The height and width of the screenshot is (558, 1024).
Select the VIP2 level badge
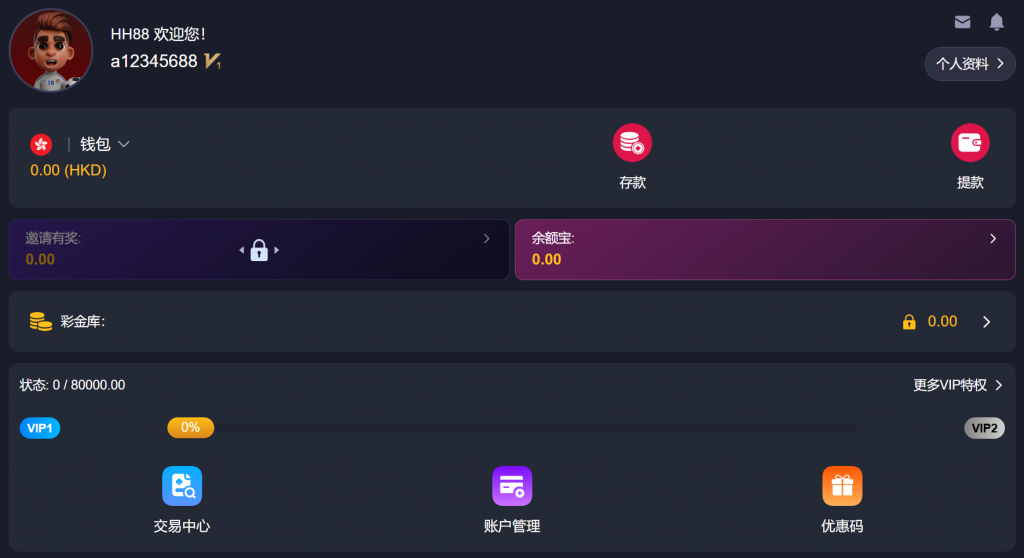pos(984,428)
